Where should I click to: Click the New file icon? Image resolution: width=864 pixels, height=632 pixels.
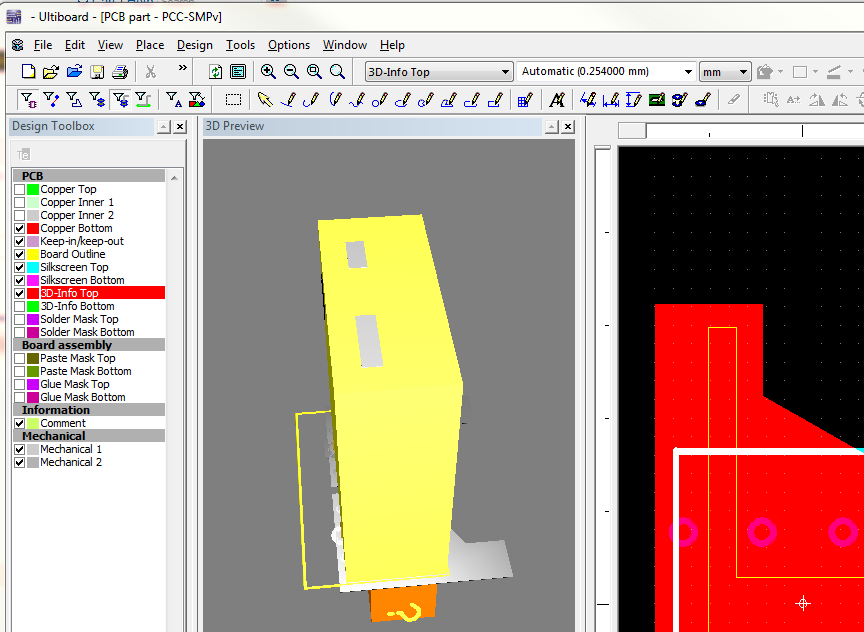(x=28, y=71)
